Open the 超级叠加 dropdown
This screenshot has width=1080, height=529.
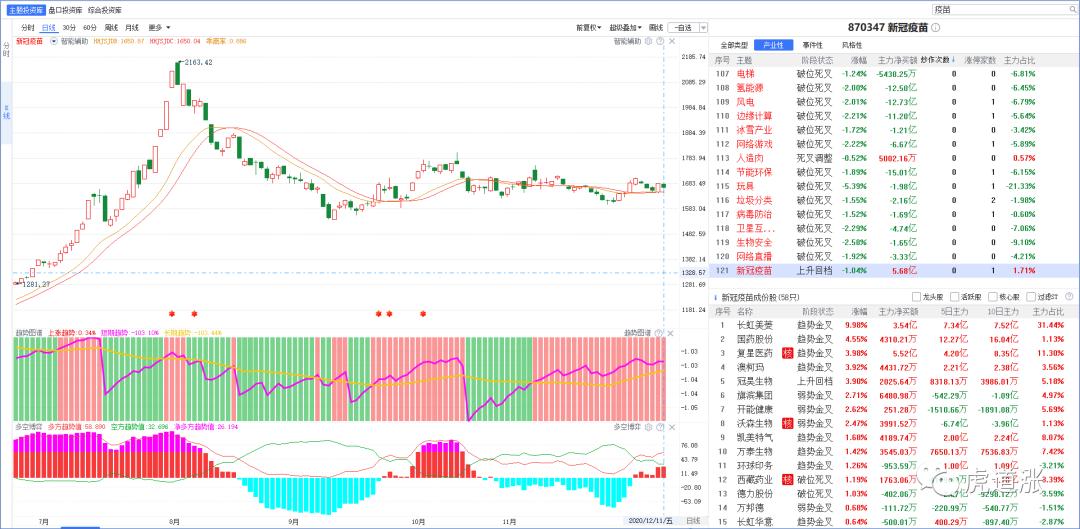(626, 28)
